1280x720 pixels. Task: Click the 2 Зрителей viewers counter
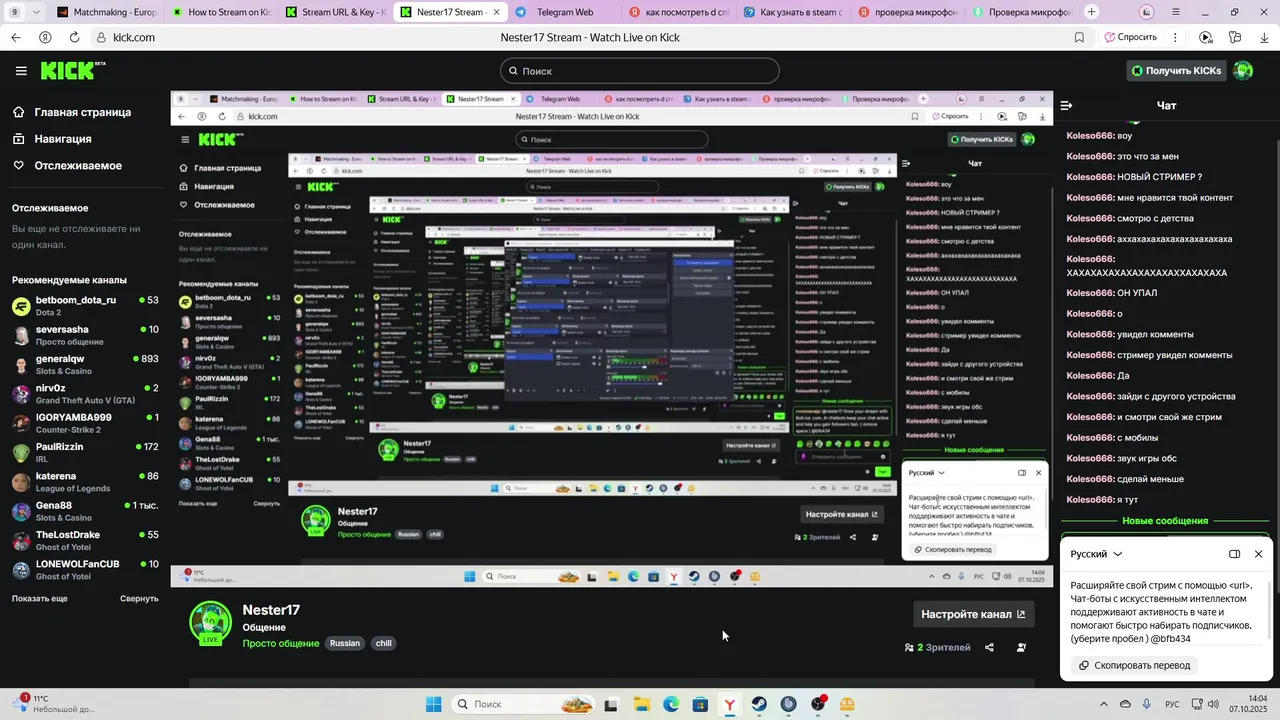point(937,647)
